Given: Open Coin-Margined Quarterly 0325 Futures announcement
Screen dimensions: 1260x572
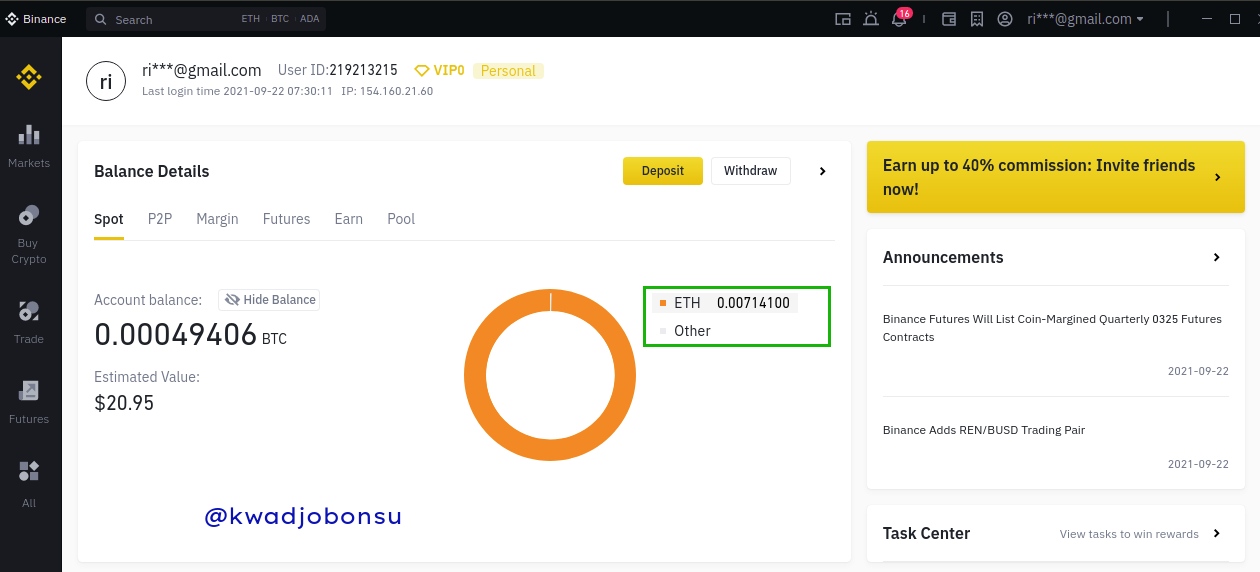Looking at the screenshot, I should [x=1052, y=328].
